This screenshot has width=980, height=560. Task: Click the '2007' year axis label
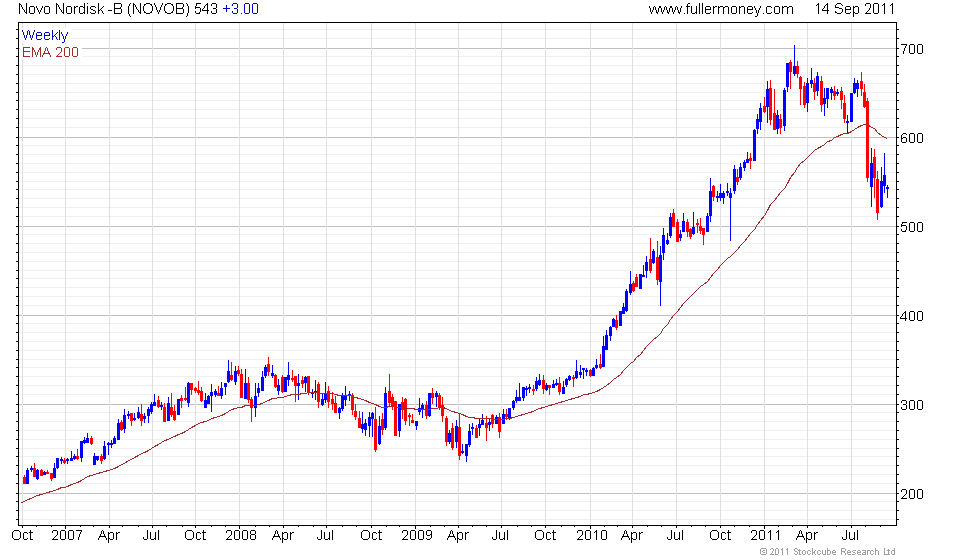coord(67,536)
